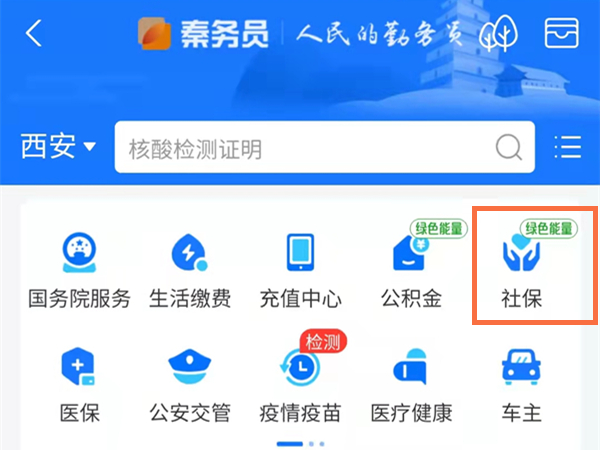Screen dimensions: 600x450
Task: Click the 核酸检测证明 search field
Action: [324, 147]
